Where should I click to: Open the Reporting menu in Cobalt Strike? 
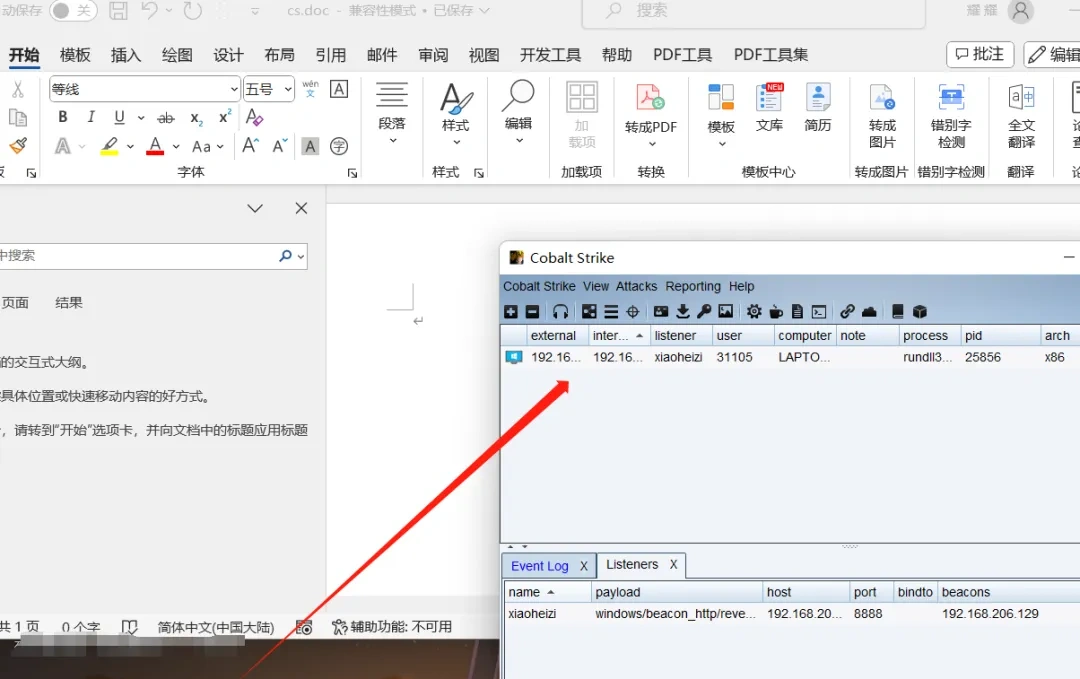693,286
